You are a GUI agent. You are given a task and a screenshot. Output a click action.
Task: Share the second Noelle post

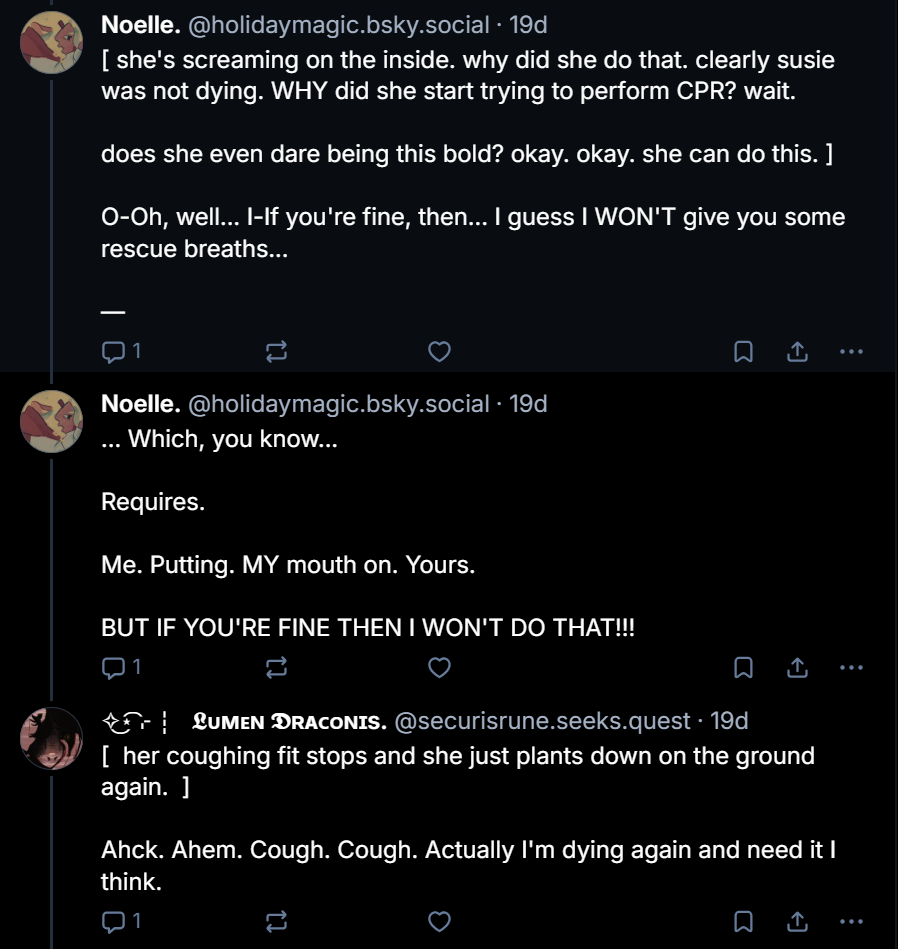click(797, 667)
